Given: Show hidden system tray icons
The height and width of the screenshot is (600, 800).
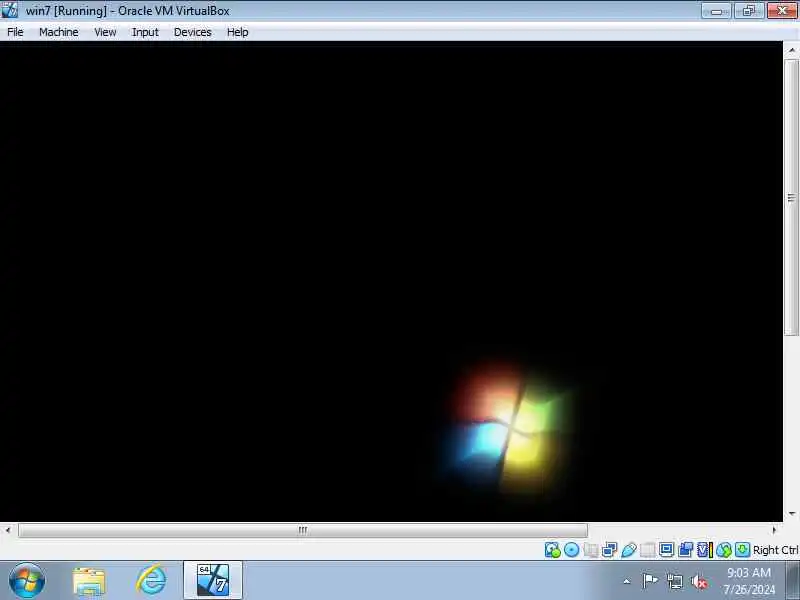Looking at the screenshot, I should point(627,581).
